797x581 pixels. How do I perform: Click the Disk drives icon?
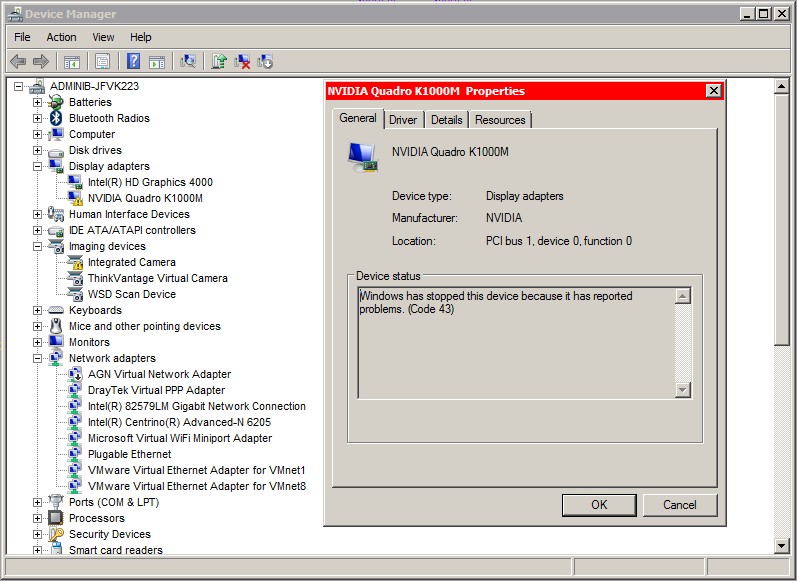tap(55, 151)
